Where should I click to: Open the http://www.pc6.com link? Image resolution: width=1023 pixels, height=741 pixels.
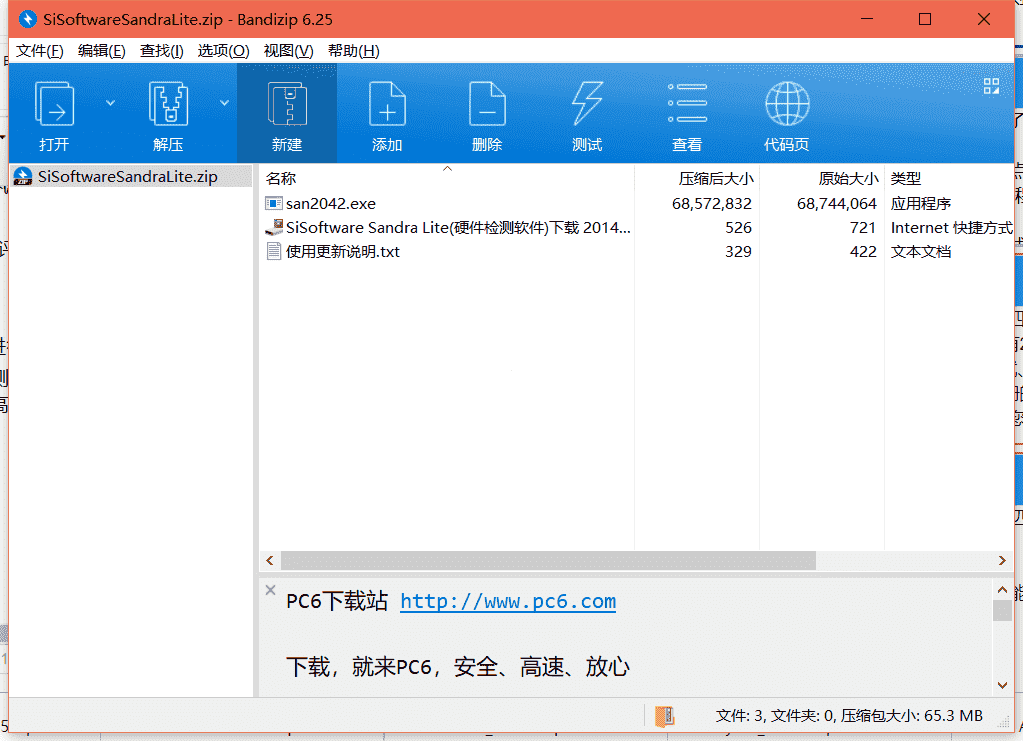point(508,601)
